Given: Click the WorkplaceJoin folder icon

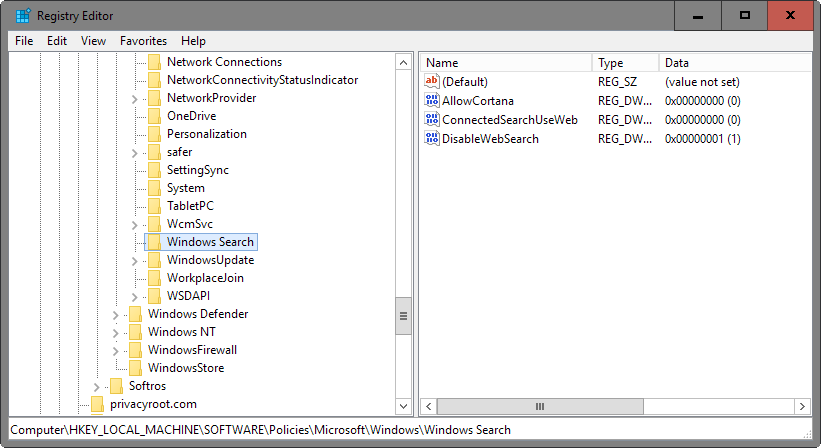Looking at the screenshot, I should 154,278.
